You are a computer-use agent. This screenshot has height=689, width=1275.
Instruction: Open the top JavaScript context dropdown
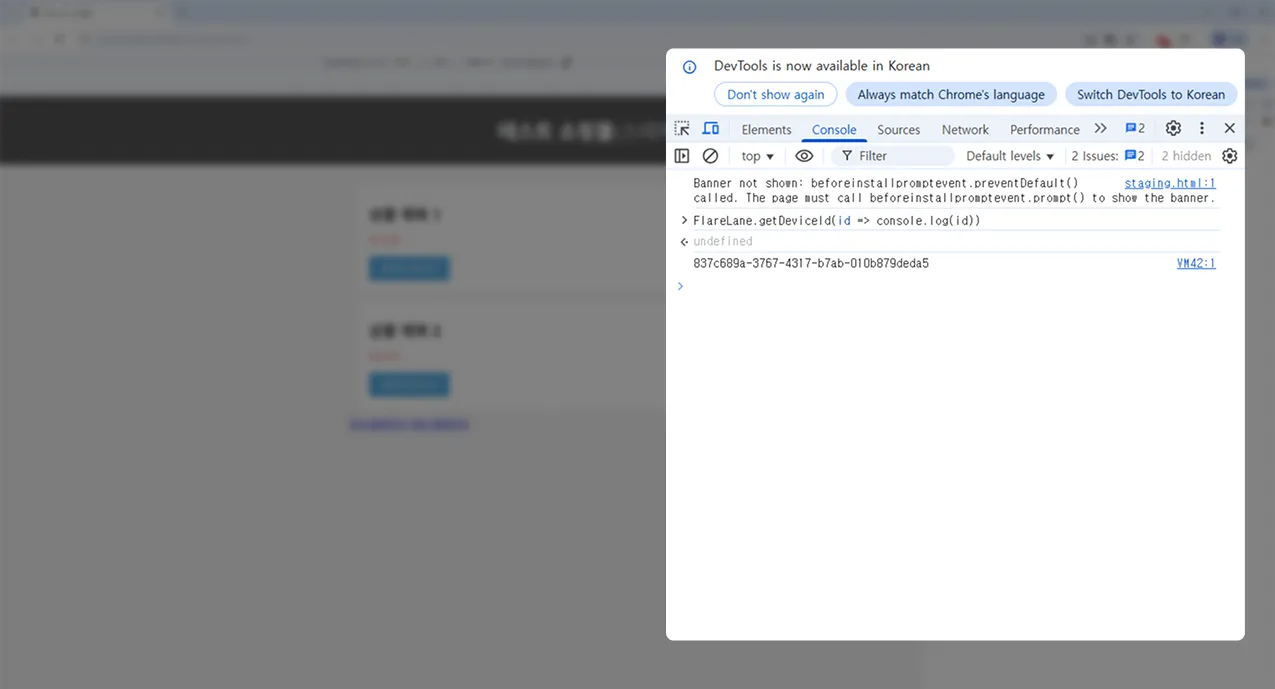tap(757, 156)
